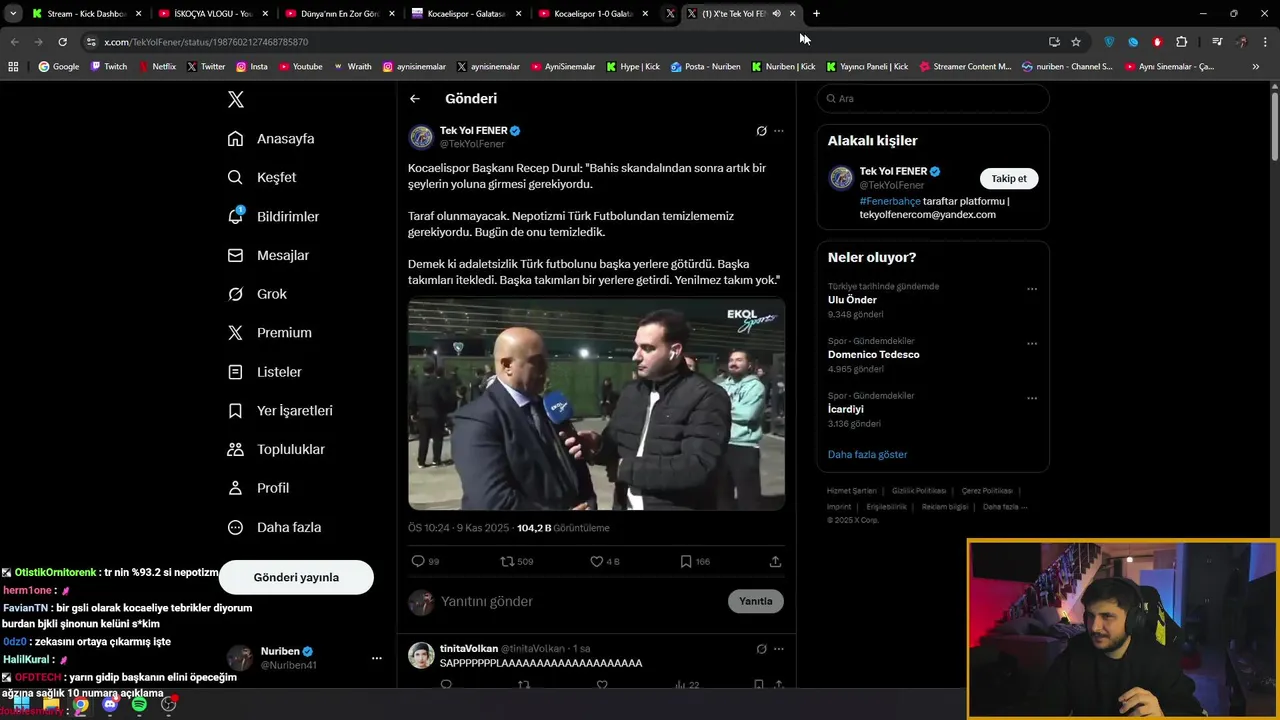Switch to İSKOÇYA VLOGU YouTube tab

point(212,14)
